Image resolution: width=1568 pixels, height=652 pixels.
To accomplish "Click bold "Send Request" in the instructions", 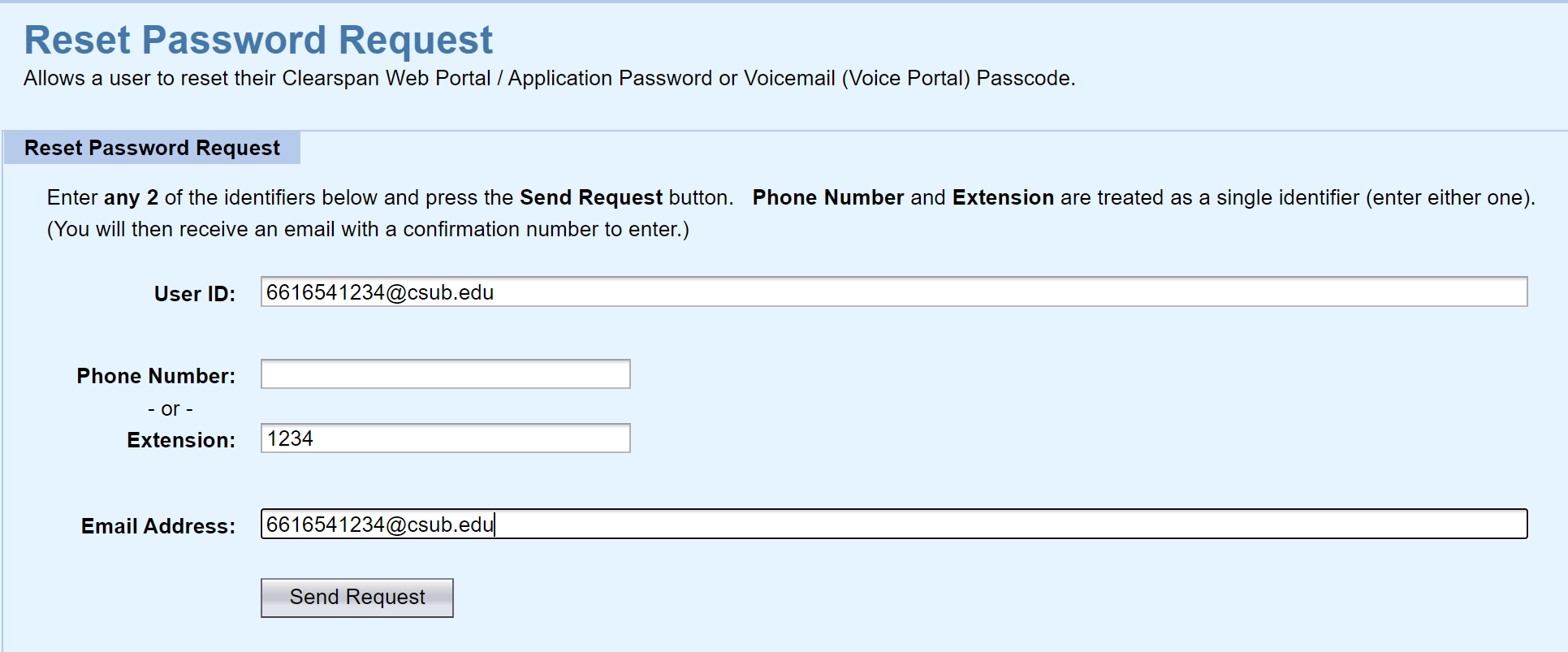I will 591,198.
